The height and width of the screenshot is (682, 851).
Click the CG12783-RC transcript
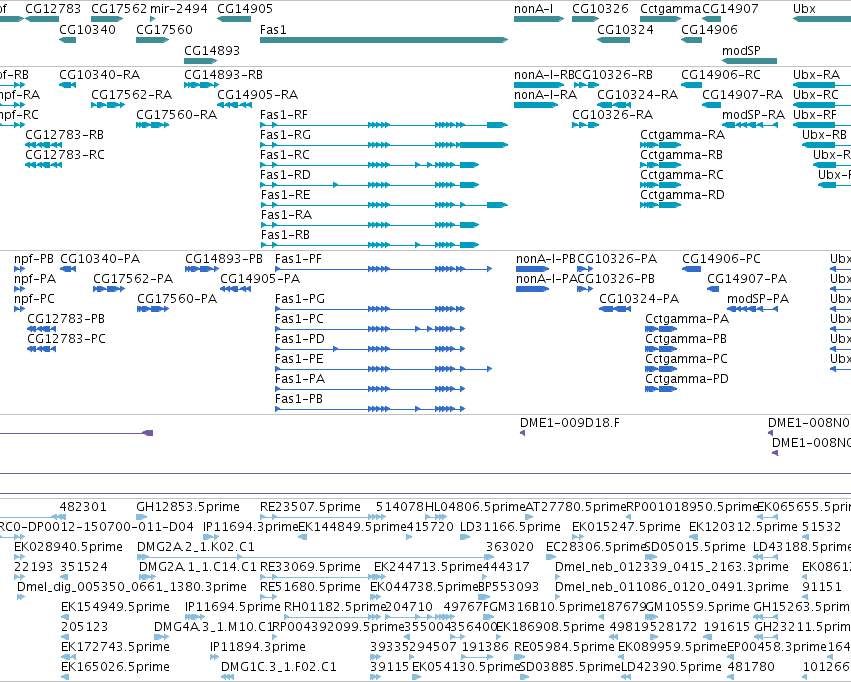click(43, 165)
